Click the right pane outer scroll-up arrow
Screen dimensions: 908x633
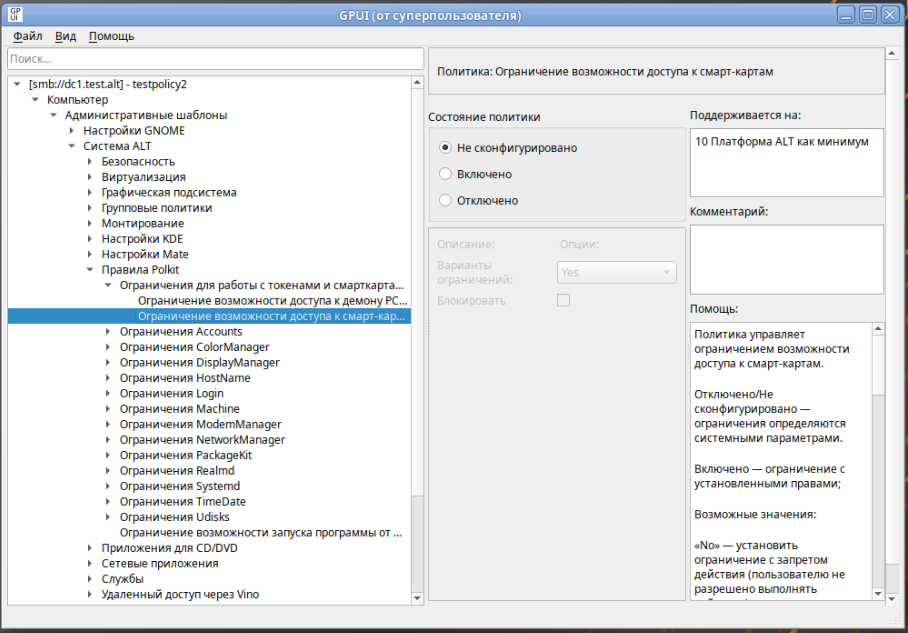pos(892,53)
